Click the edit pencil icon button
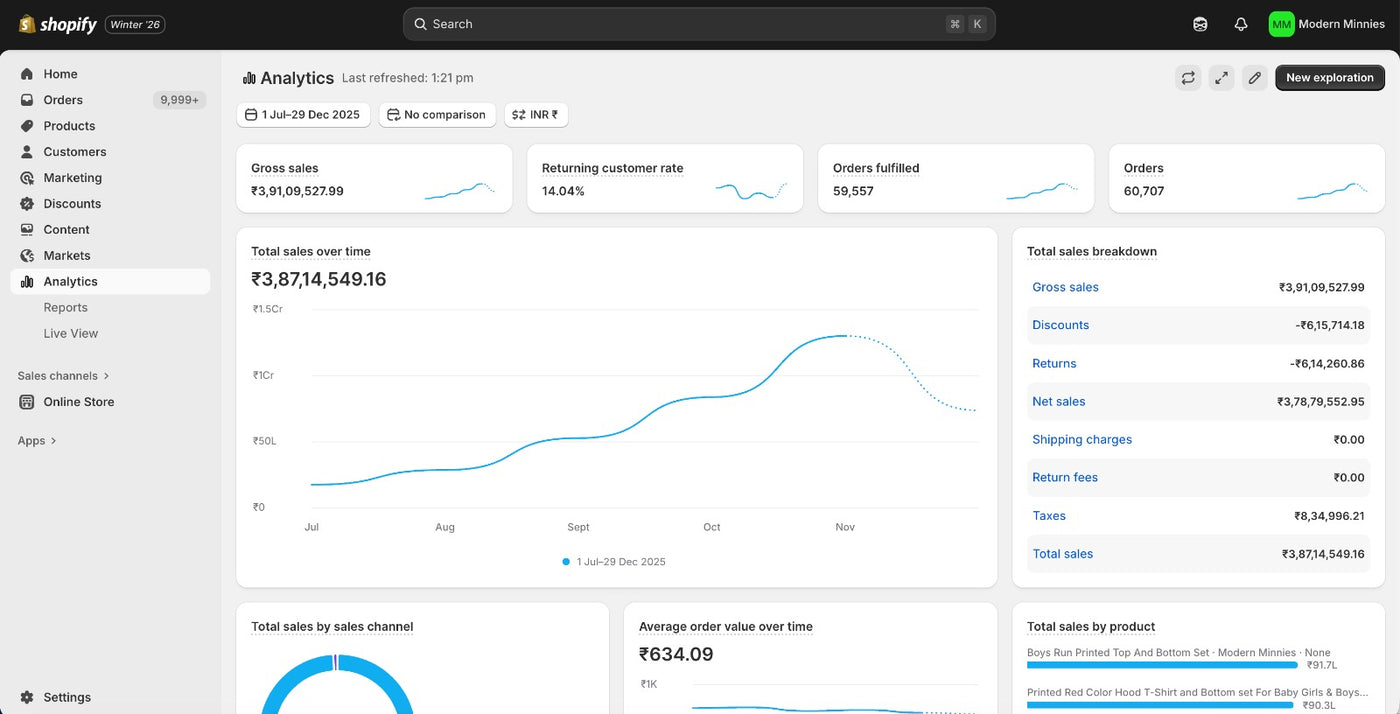 (1255, 78)
